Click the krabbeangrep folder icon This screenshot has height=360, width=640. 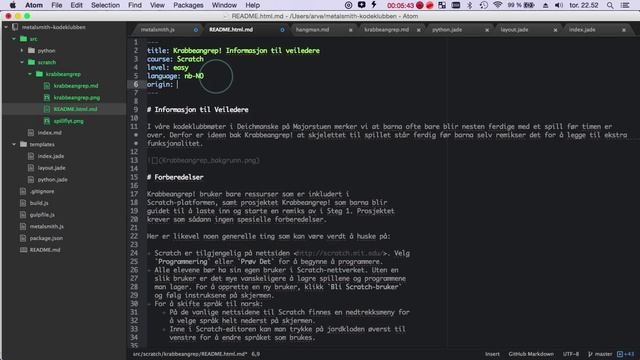tap(39, 74)
